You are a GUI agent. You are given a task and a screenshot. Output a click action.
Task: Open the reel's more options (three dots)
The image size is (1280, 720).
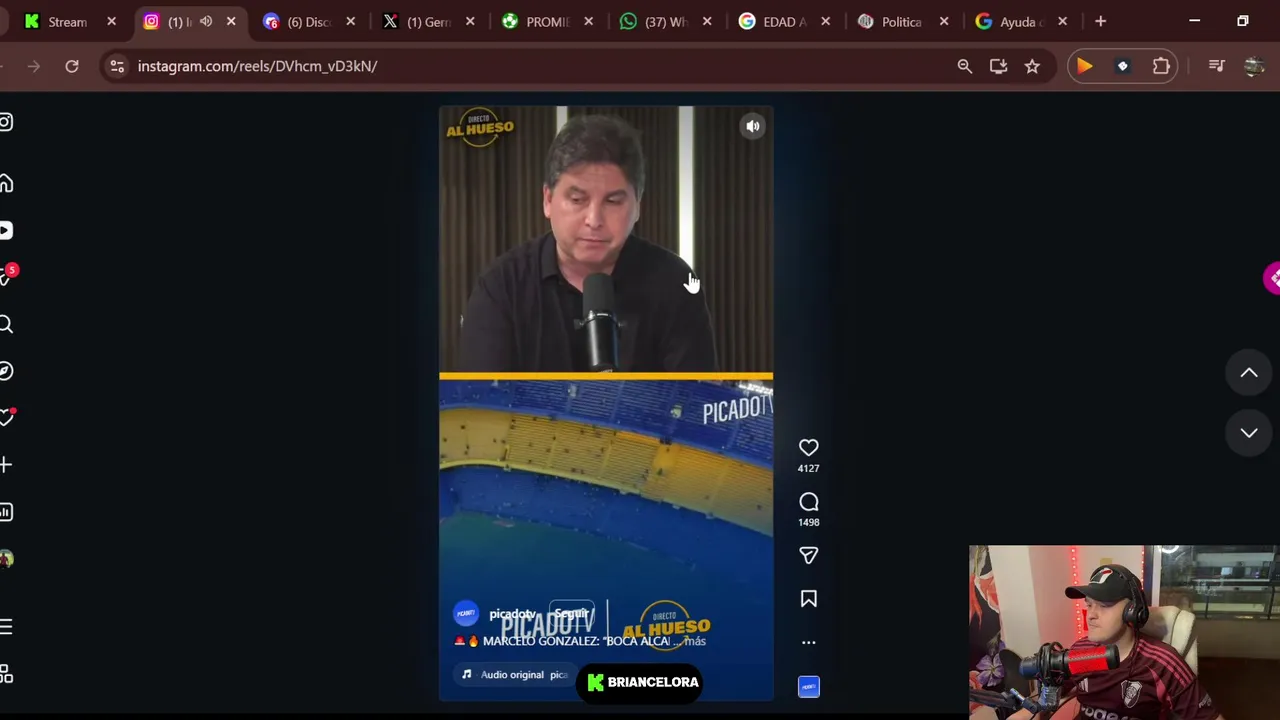click(x=808, y=643)
